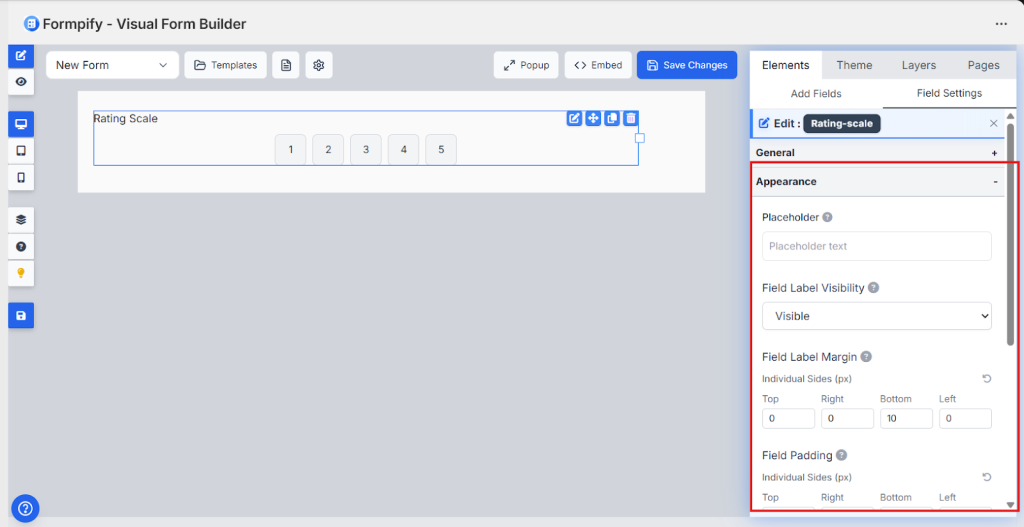The height and width of the screenshot is (527, 1024).
Task: Delete the Rating Scale field with trash icon
Action: click(x=631, y=119)
